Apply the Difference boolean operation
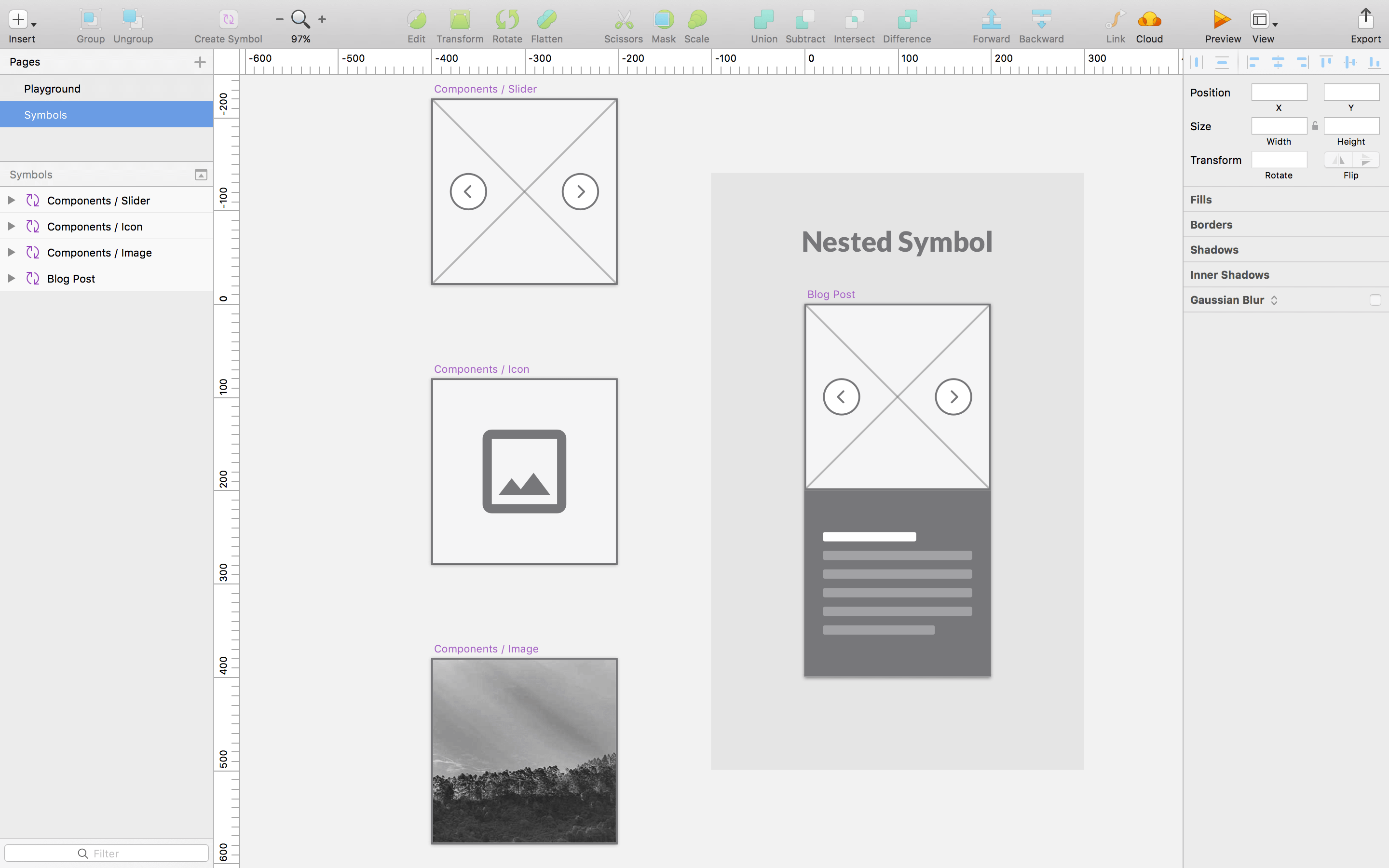The height and width of the screenshot is (868, 1389). pos(907,20)
